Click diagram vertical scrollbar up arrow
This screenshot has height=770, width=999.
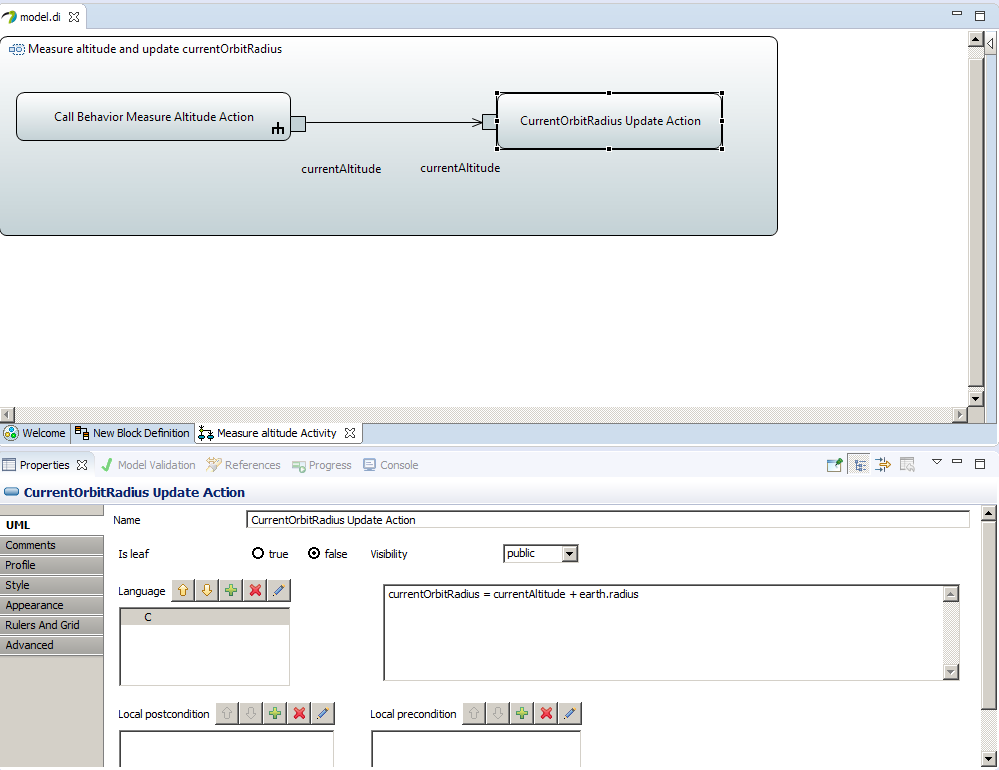click(975, 39)
